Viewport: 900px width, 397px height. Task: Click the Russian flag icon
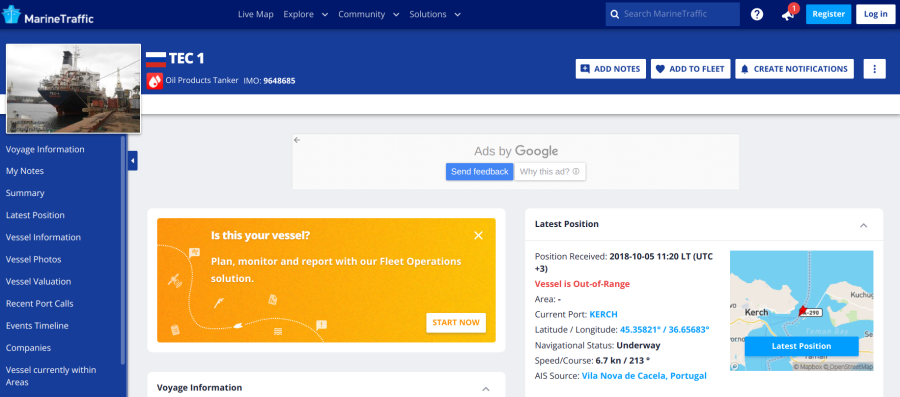[x=156, y=59]
